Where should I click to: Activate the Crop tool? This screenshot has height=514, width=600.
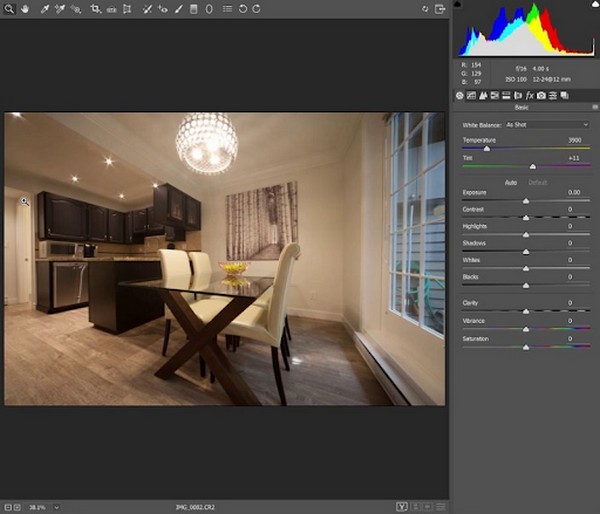(96, 8)
